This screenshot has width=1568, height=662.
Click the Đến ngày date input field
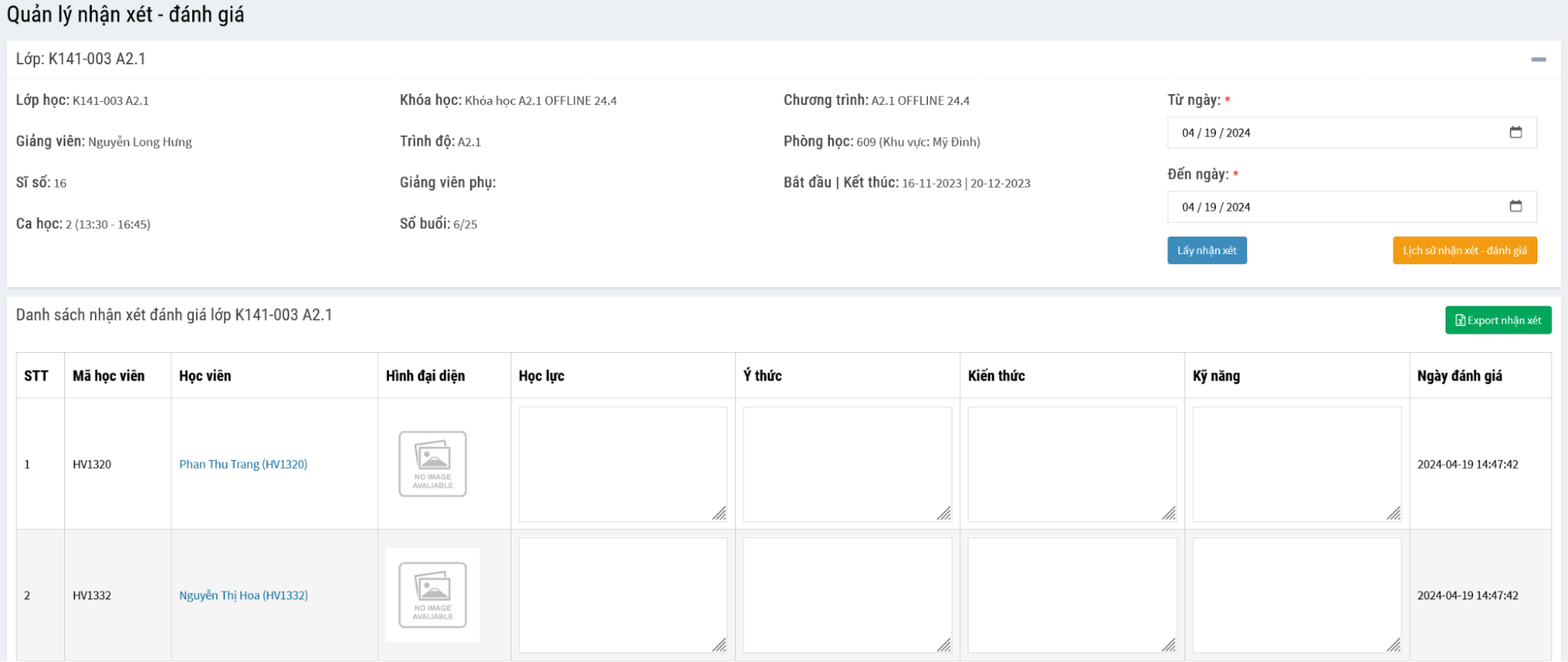1333,207
